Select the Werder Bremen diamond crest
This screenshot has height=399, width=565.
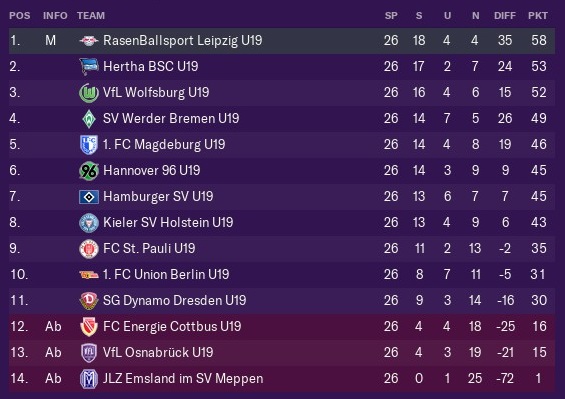pos(89,119)
